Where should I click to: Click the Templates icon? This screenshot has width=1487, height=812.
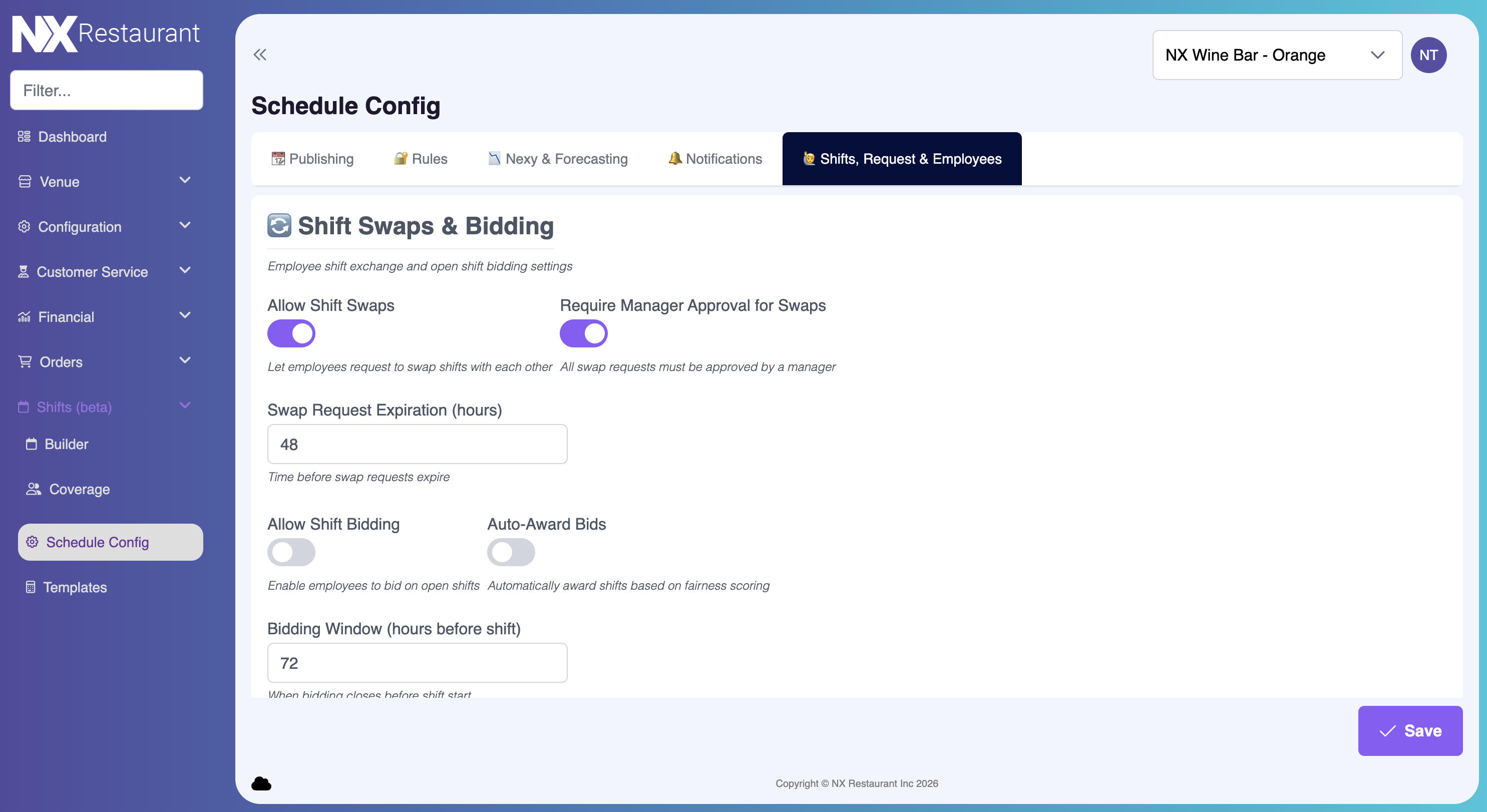(31, 587)
